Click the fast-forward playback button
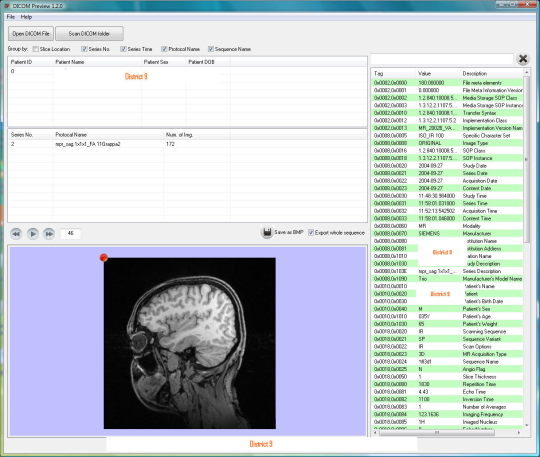Viewport: 540px width, 457px height. point(49,234)
